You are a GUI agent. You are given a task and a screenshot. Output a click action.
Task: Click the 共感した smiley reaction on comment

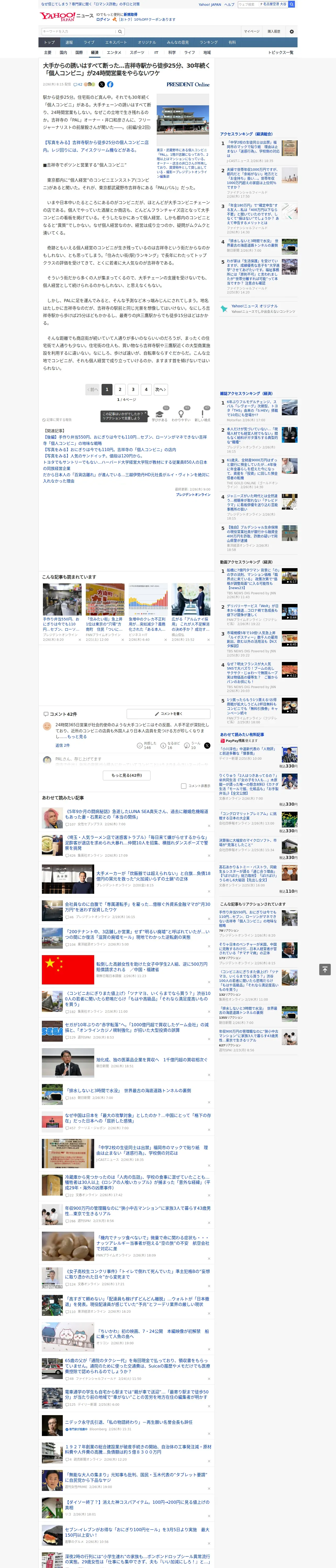click(147, 745)
